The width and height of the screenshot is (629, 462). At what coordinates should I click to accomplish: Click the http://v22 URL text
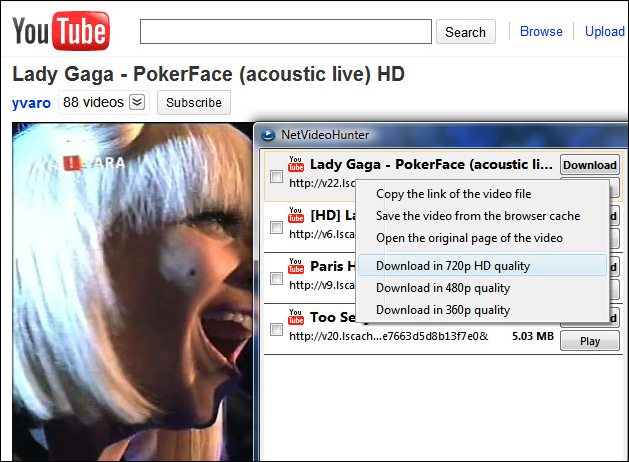[322, 183]
